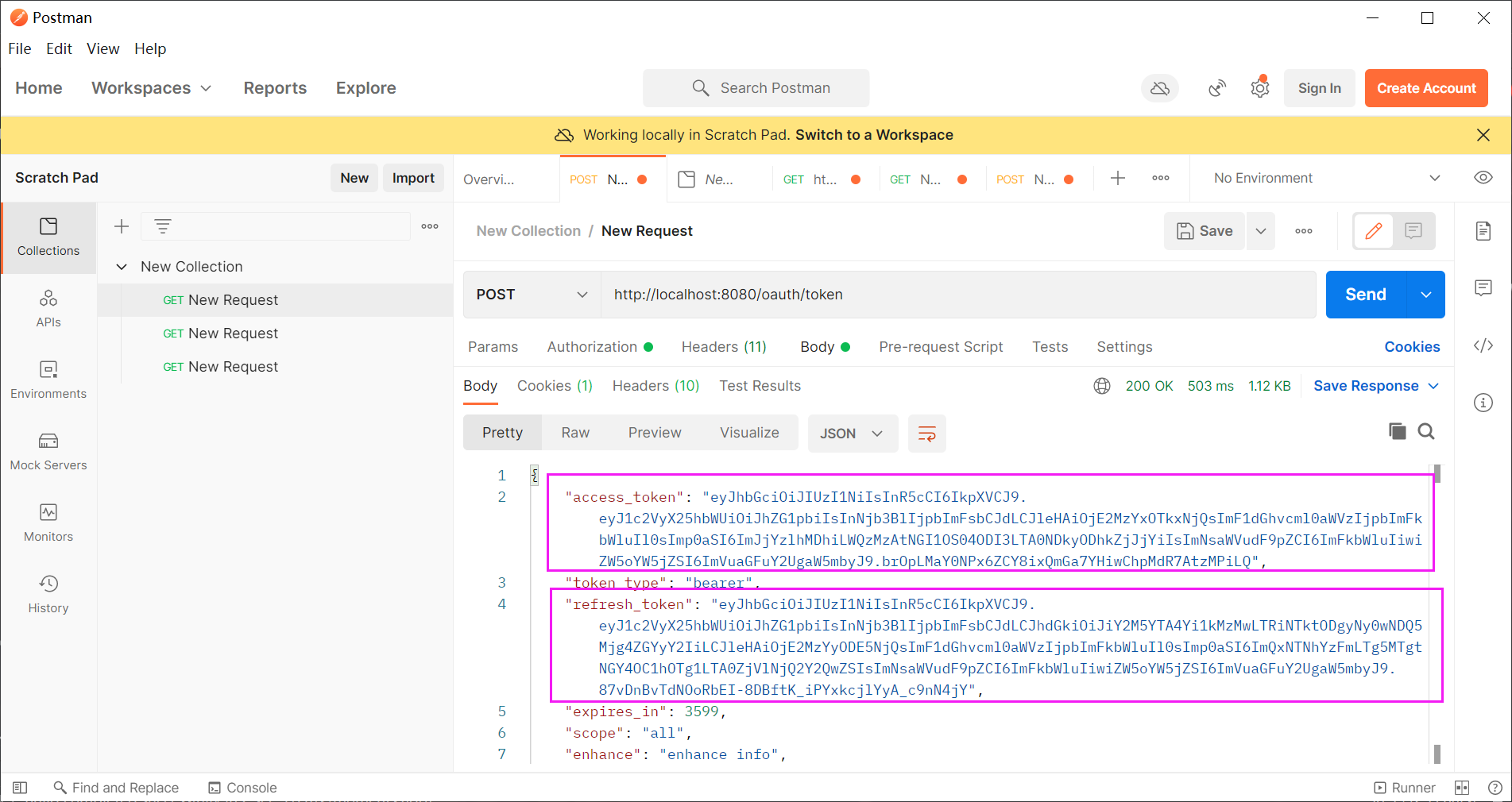
Task: Open the File menu
Action: point(20,48)
